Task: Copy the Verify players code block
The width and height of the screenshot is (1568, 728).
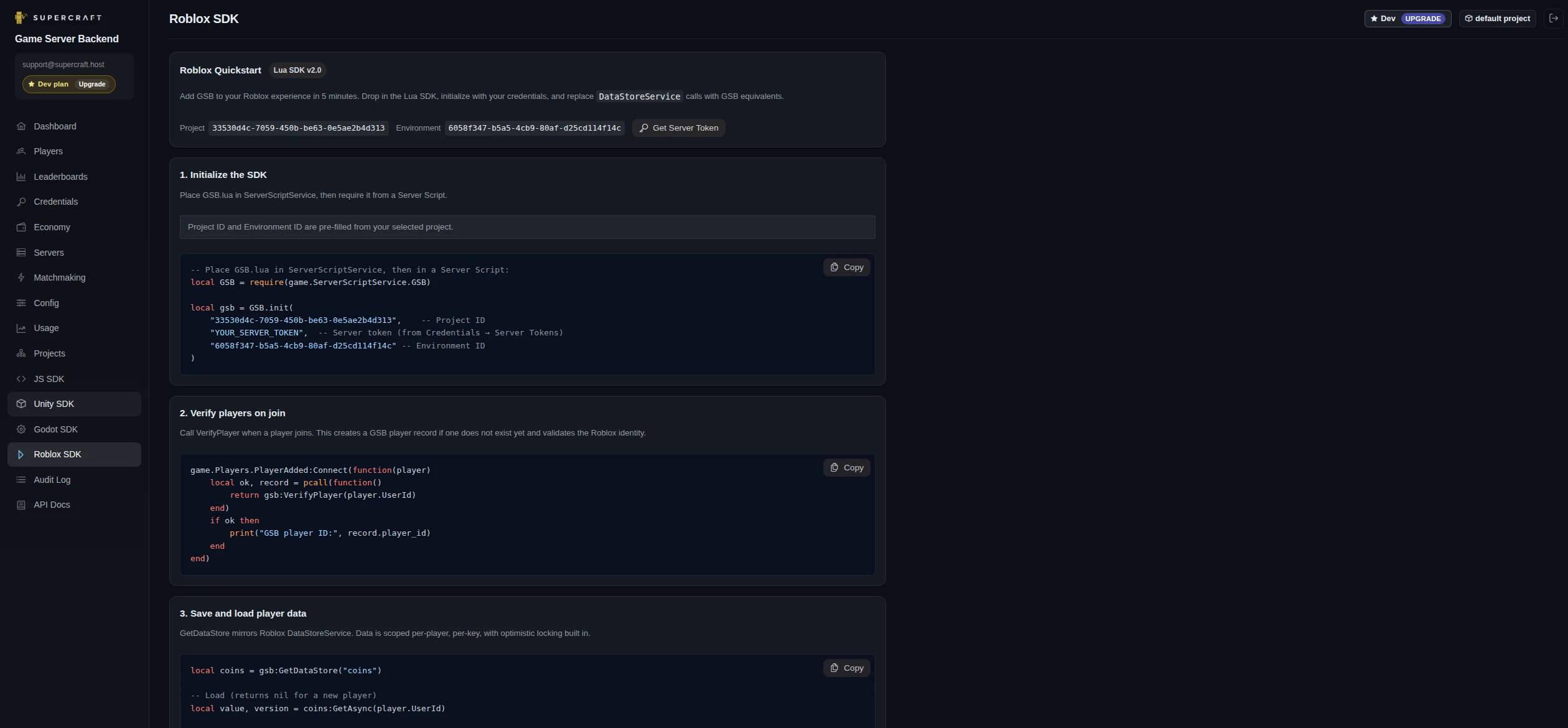Action: (x=846, y=468)
